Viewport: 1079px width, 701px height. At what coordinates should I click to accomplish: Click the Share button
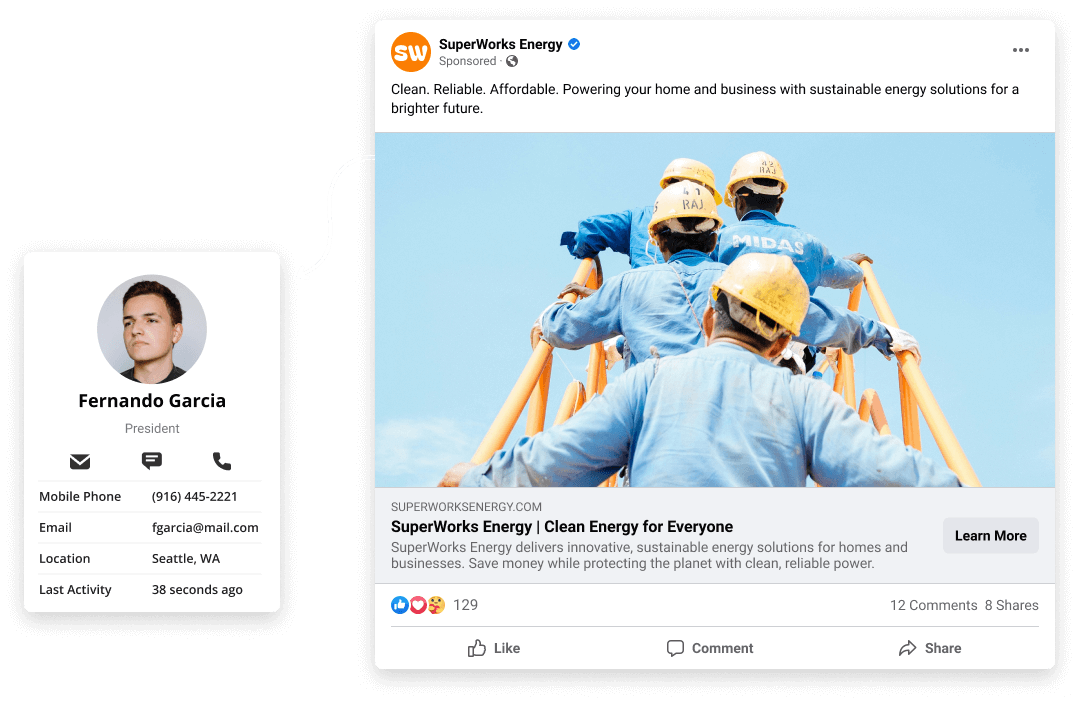pyautogui.click(x=930, y=648)
